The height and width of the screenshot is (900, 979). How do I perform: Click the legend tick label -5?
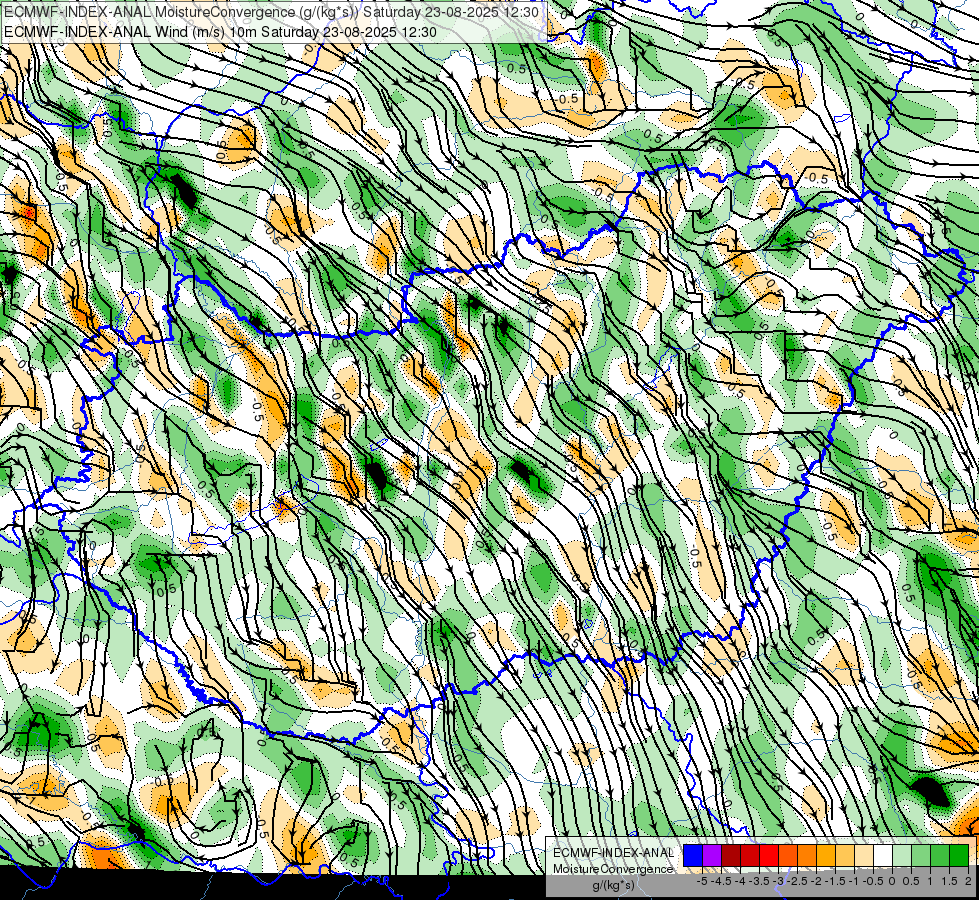702,881
